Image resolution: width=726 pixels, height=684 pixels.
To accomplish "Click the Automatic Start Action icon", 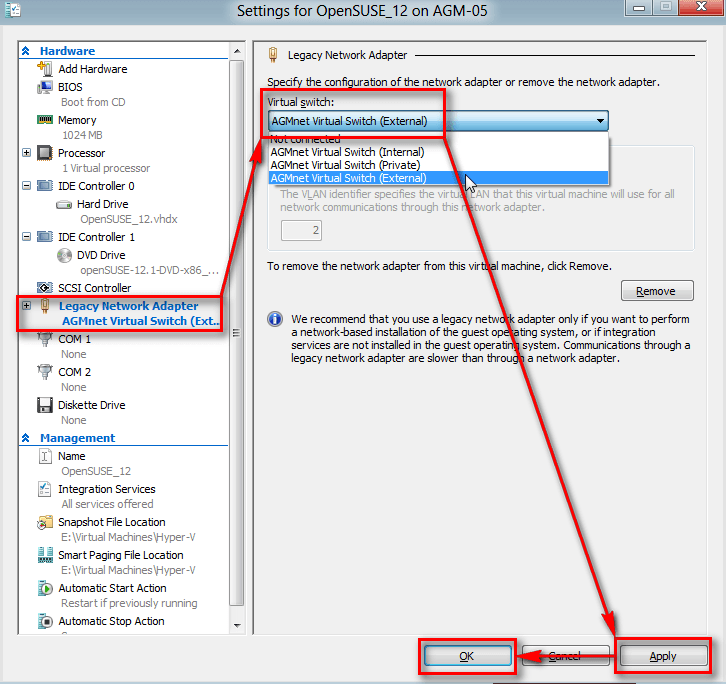I will 44,588.
